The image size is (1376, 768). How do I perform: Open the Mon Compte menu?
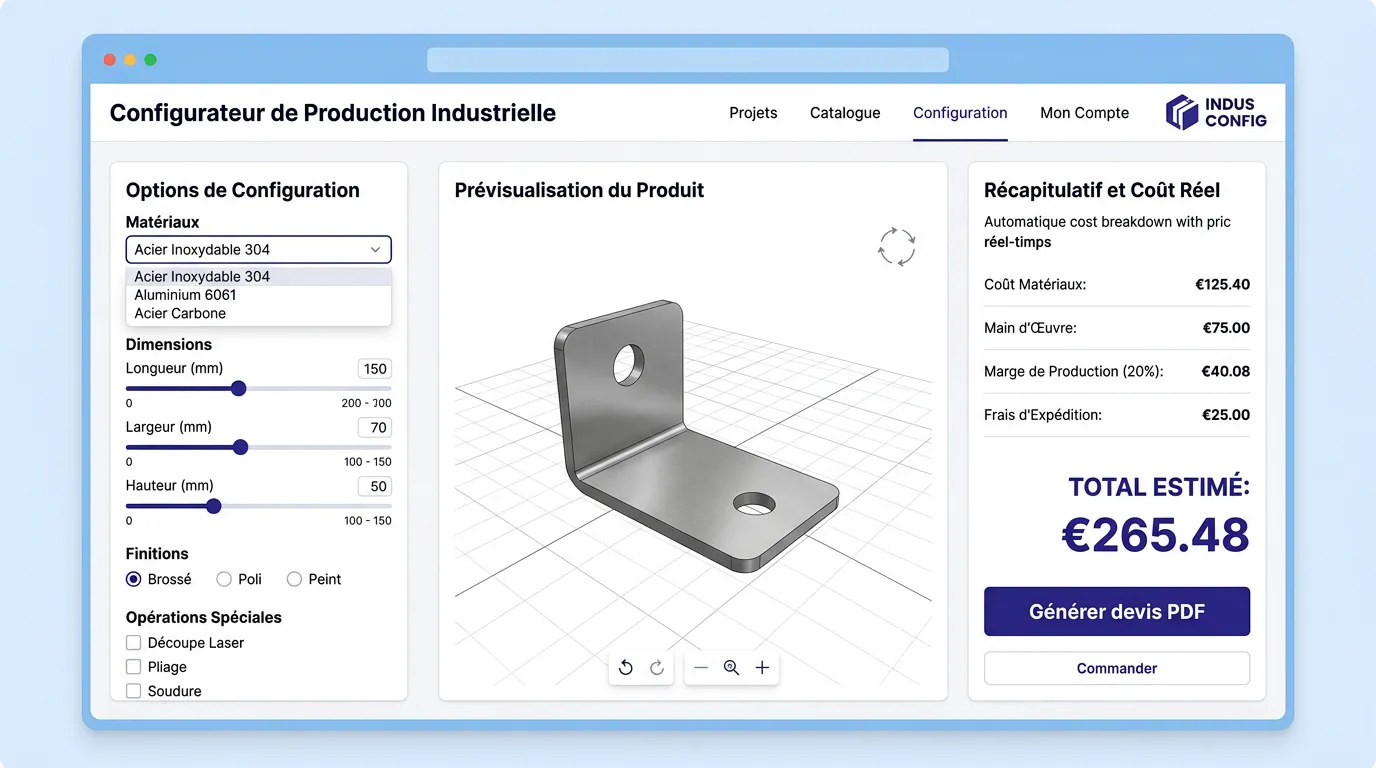click(1084, 113)
